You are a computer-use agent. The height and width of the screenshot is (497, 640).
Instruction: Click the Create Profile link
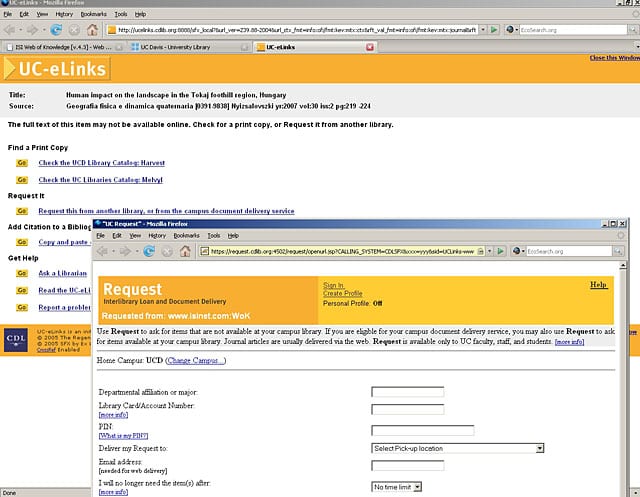342,294
